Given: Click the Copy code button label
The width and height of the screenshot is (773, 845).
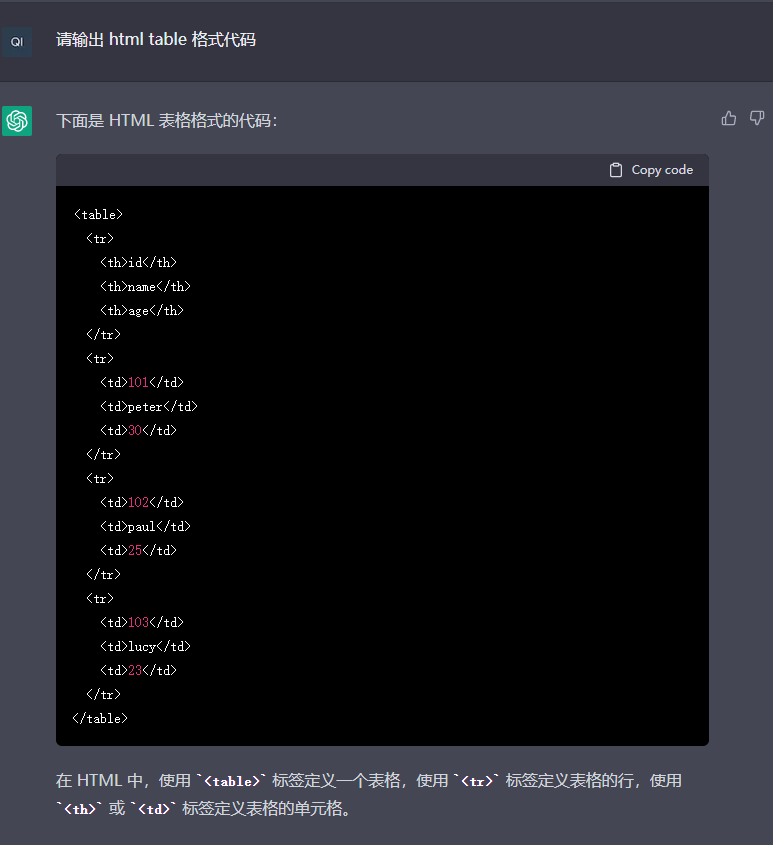Looking at the screenshot, I should point(662,170).
